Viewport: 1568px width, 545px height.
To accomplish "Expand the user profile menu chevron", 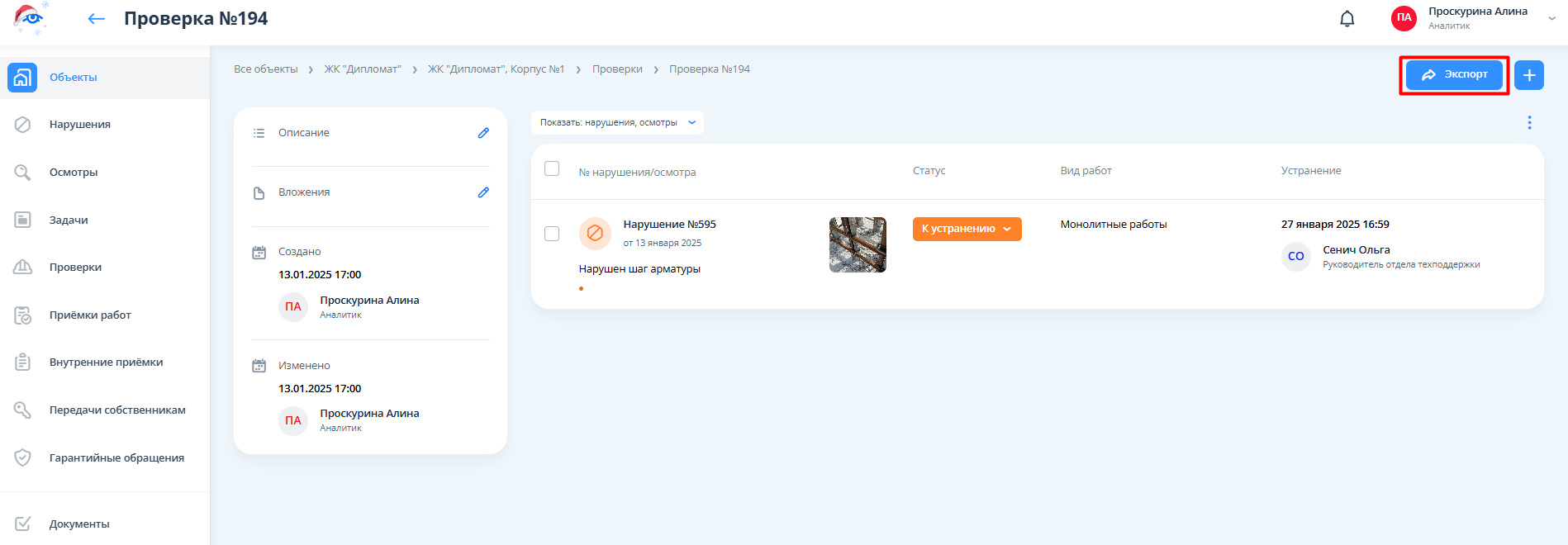I will click(x=1551, y=18).
